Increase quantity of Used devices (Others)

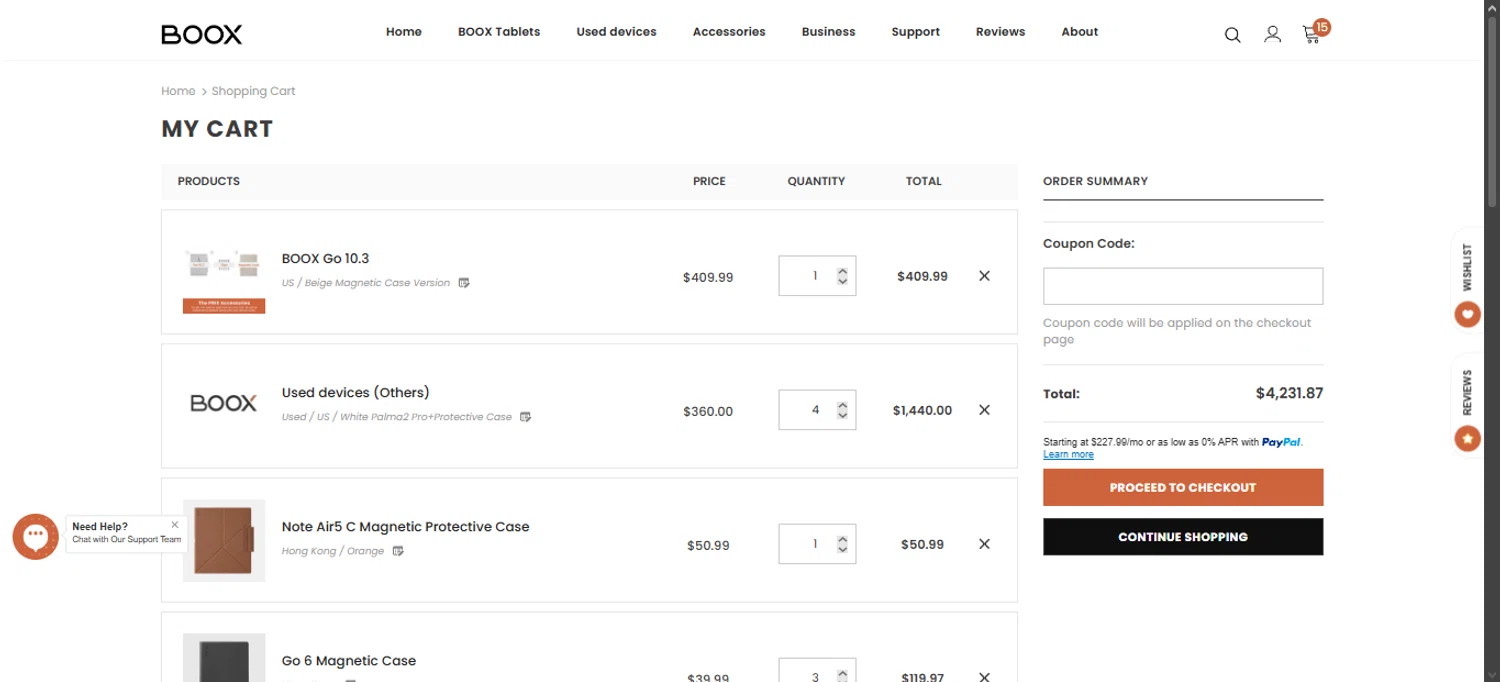pyautogui.click(x=842, y=405)
